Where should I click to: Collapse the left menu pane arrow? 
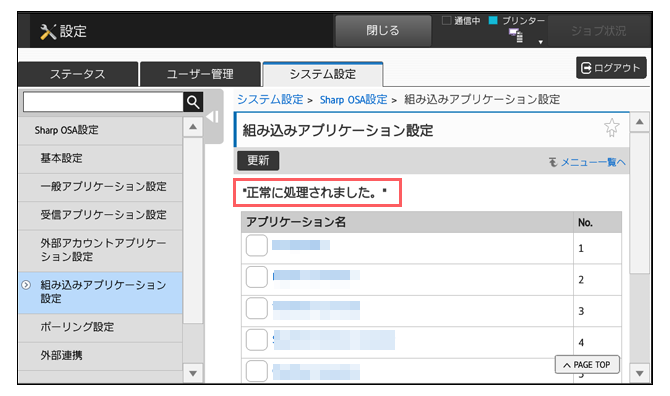click(212, 117)
